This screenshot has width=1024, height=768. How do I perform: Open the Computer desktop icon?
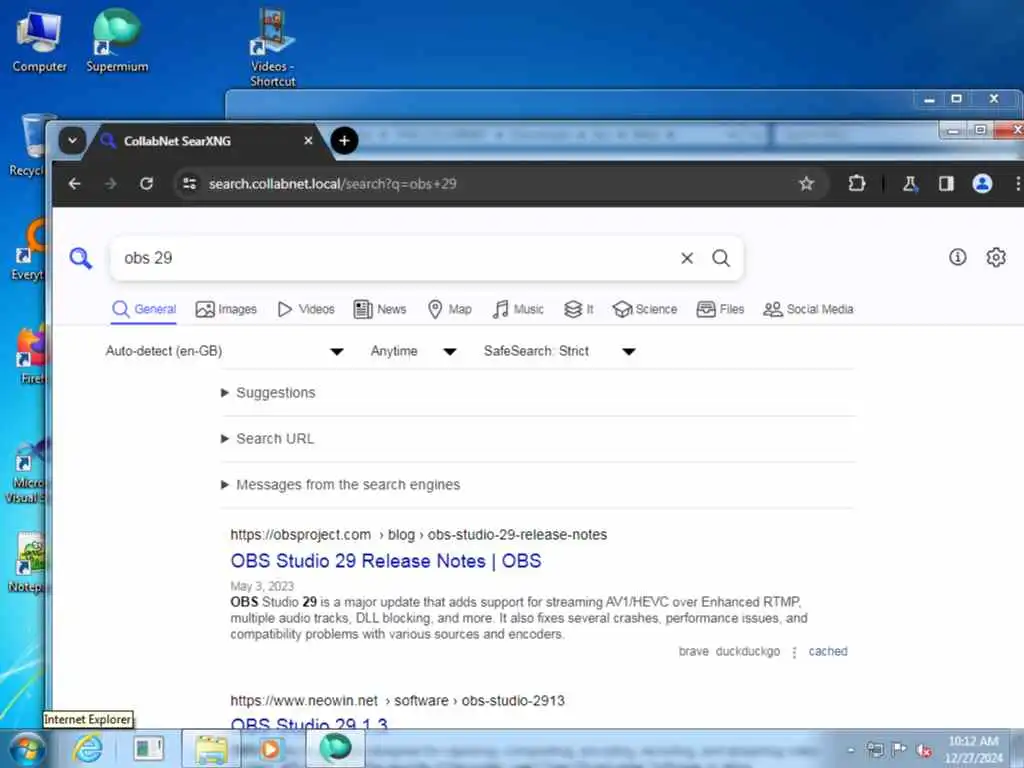click(39, 42)
